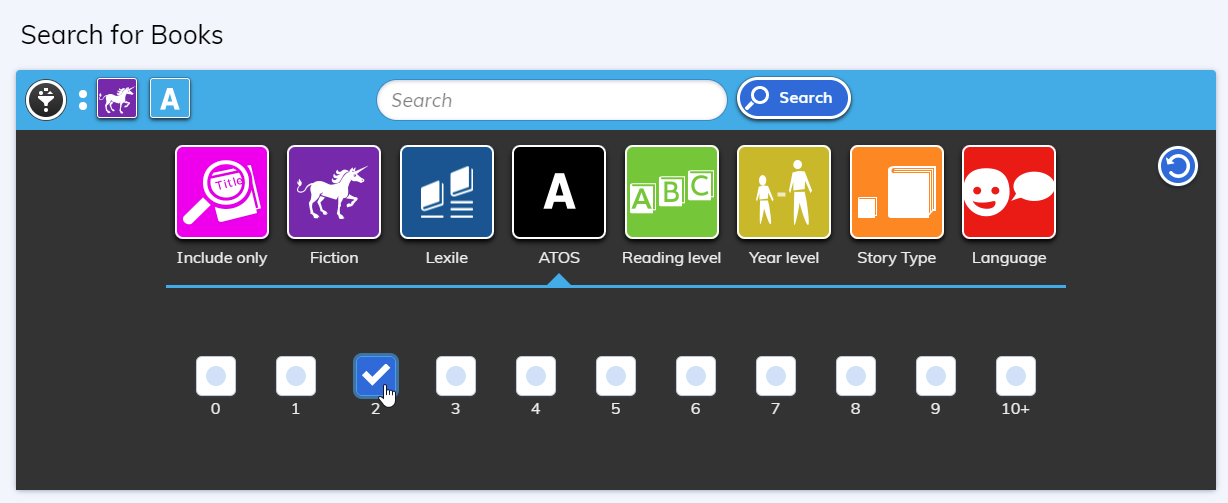This screenshot has width=1228, height=503.
Task: Open the Lexile filter icon
Action: 447,192
